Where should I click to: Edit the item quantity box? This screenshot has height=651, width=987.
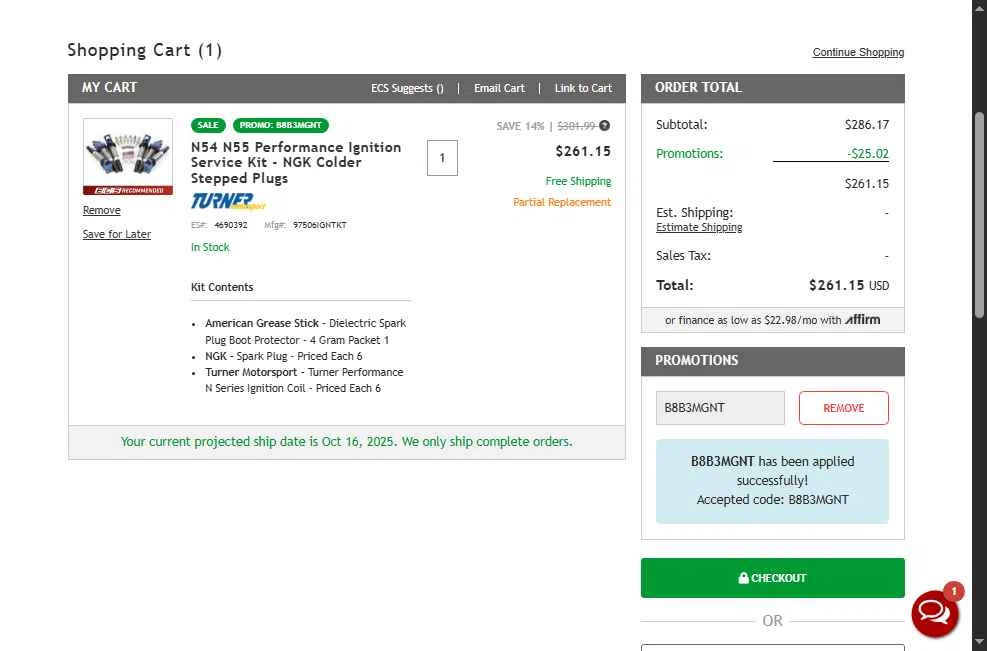(x=442, y=158)
